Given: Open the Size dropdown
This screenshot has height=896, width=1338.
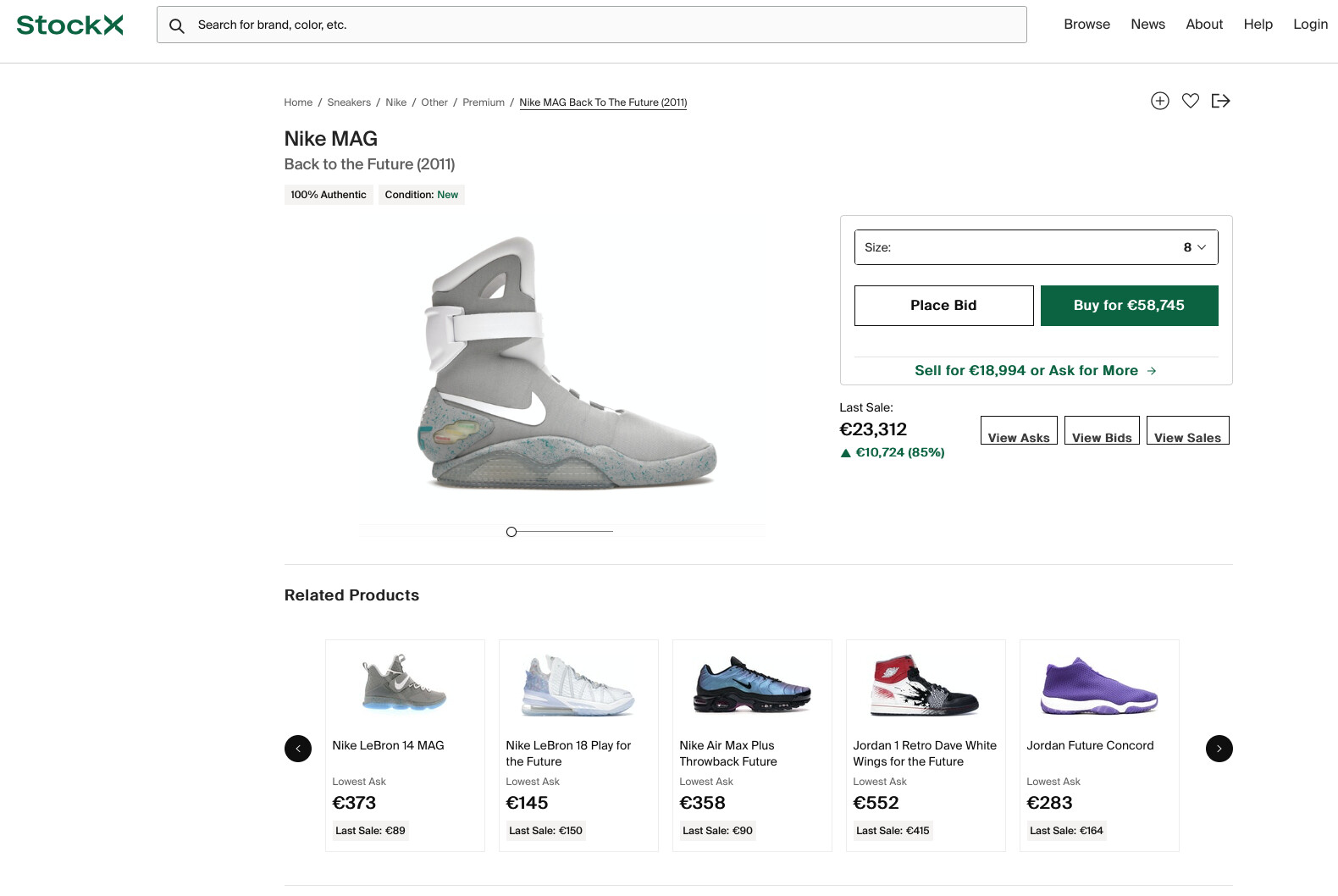Looking at the screenshot, I should click(1037, 247).
